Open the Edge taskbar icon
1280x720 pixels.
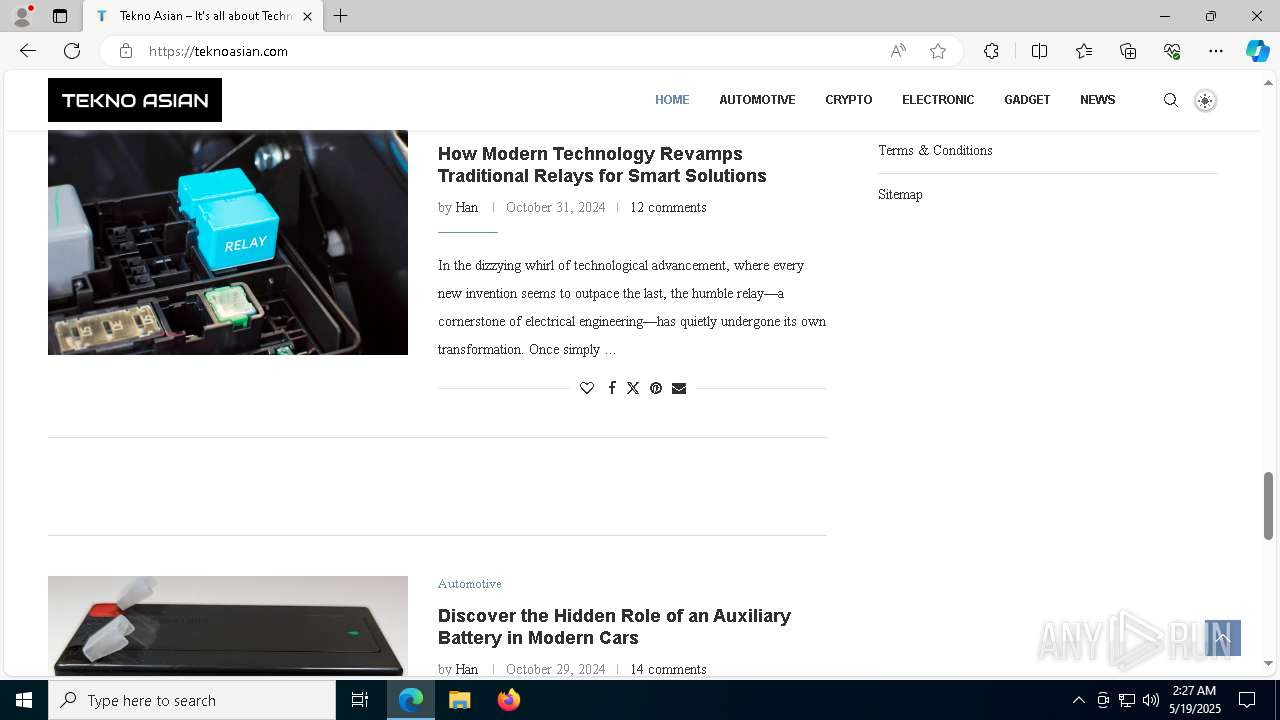click(411, 700)
